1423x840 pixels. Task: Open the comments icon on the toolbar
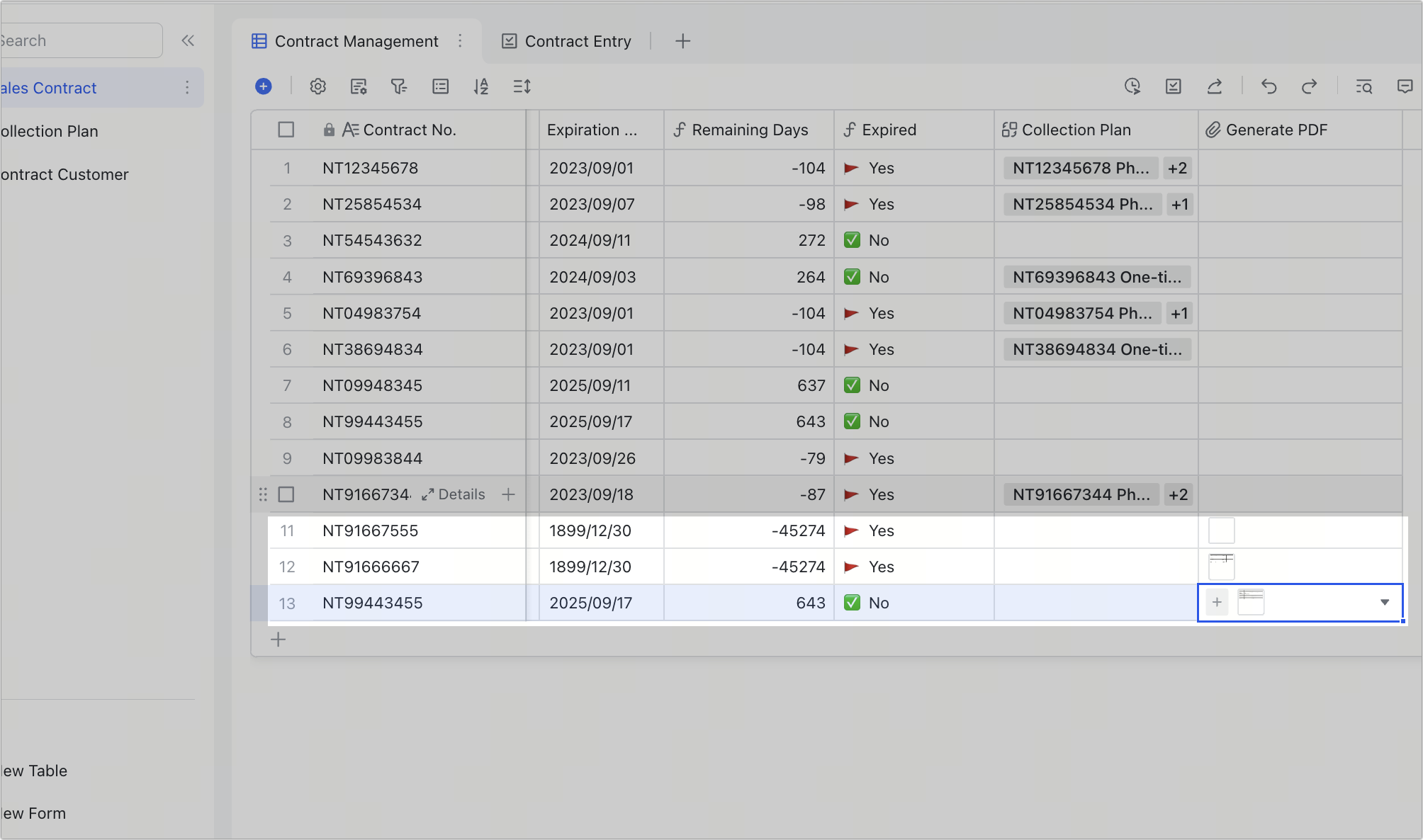pos(1405,86)
